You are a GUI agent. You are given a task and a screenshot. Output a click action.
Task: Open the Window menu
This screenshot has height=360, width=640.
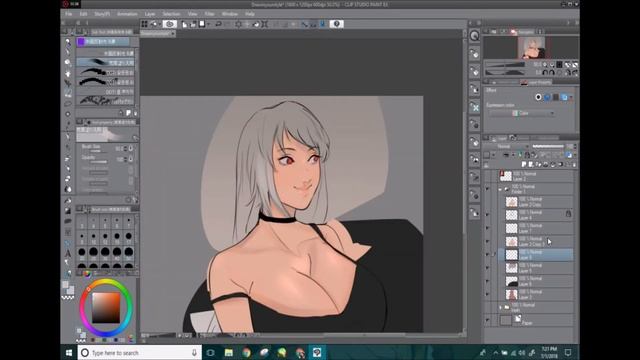coord(230,14)
